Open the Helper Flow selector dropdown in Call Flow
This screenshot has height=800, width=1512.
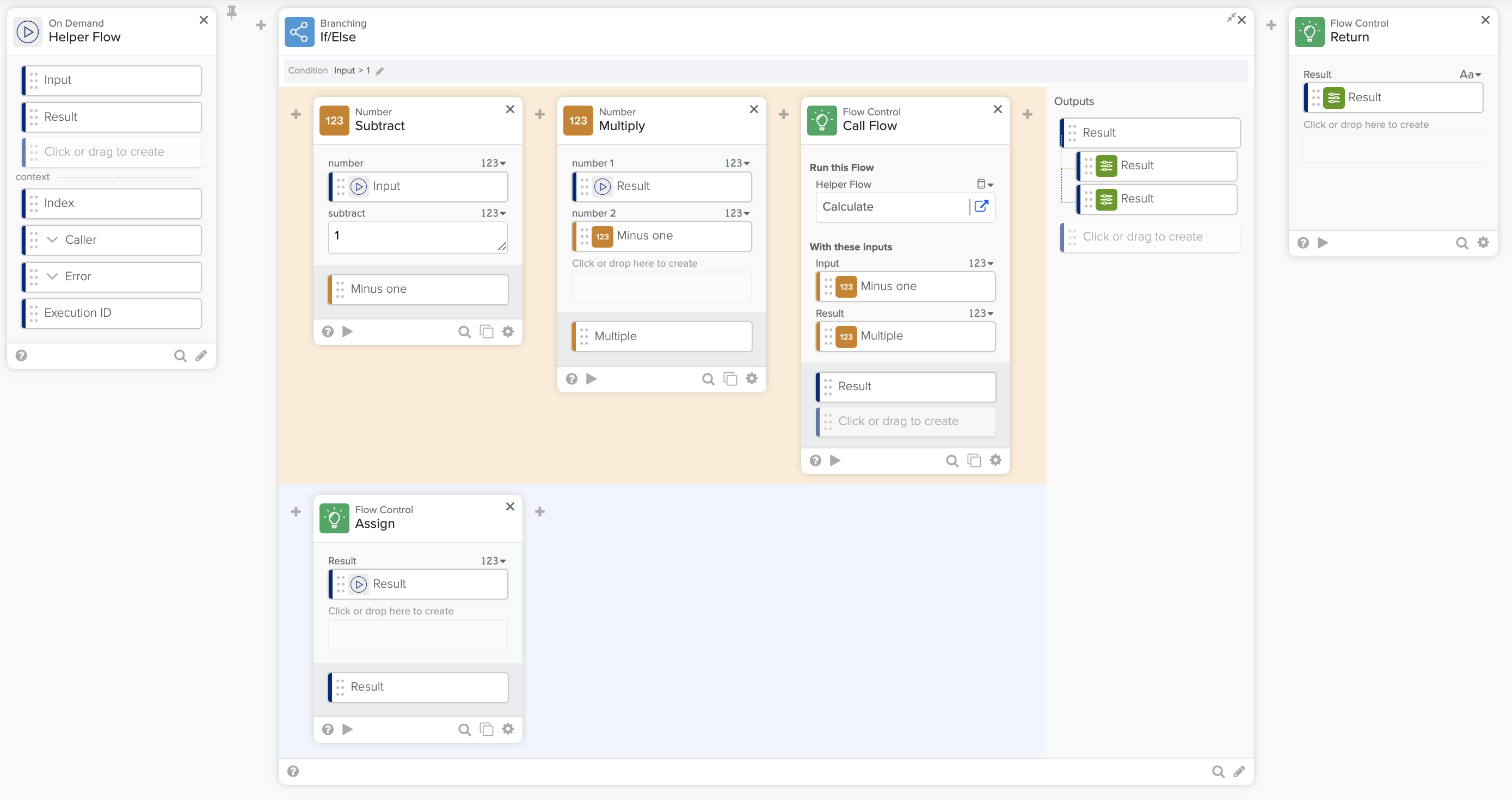[985, 184]
